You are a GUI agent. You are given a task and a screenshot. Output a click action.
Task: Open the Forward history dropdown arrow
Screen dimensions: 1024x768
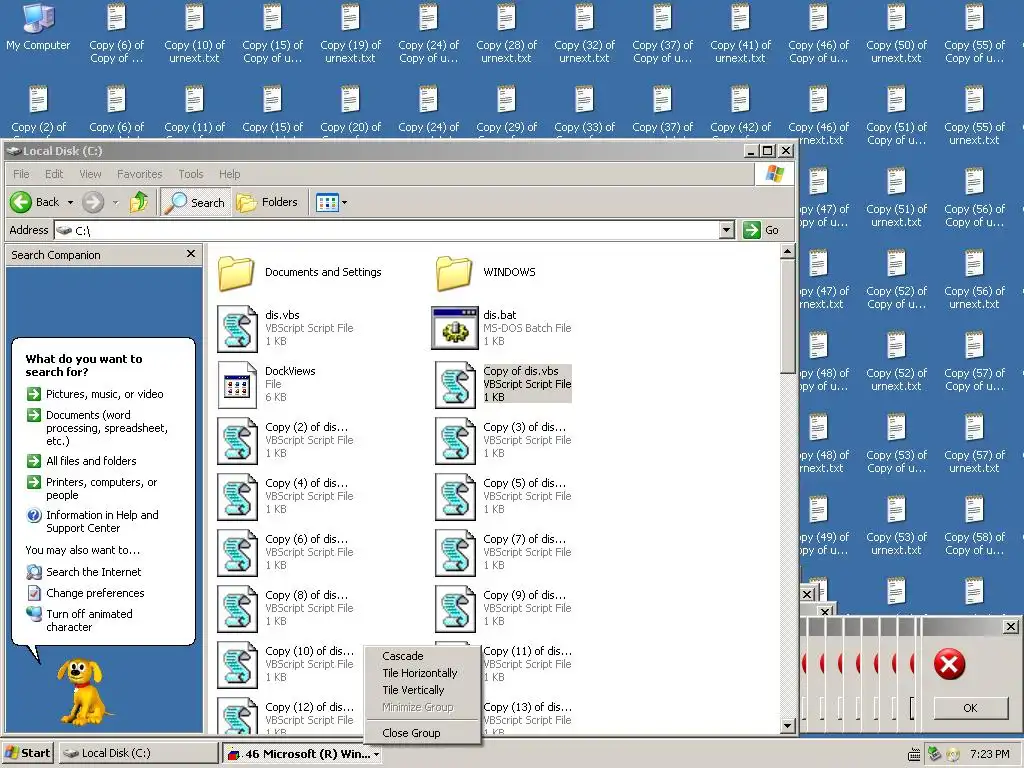point(116,202)
